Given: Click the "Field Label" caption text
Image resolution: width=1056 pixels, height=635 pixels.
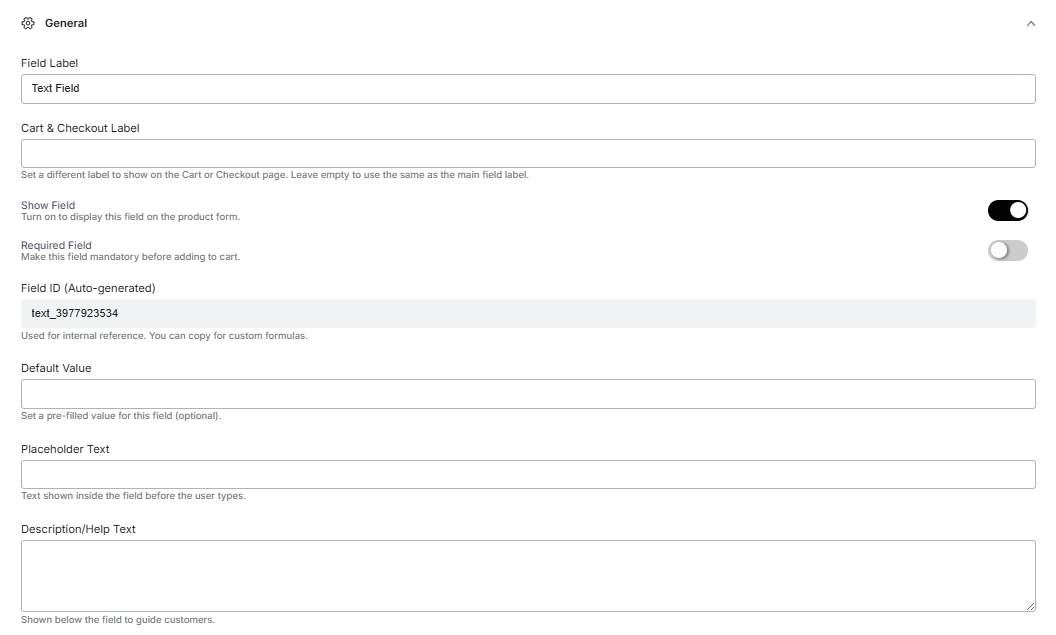Looking at the screenshot, I should pyautogui.click(x=50, y=63).
